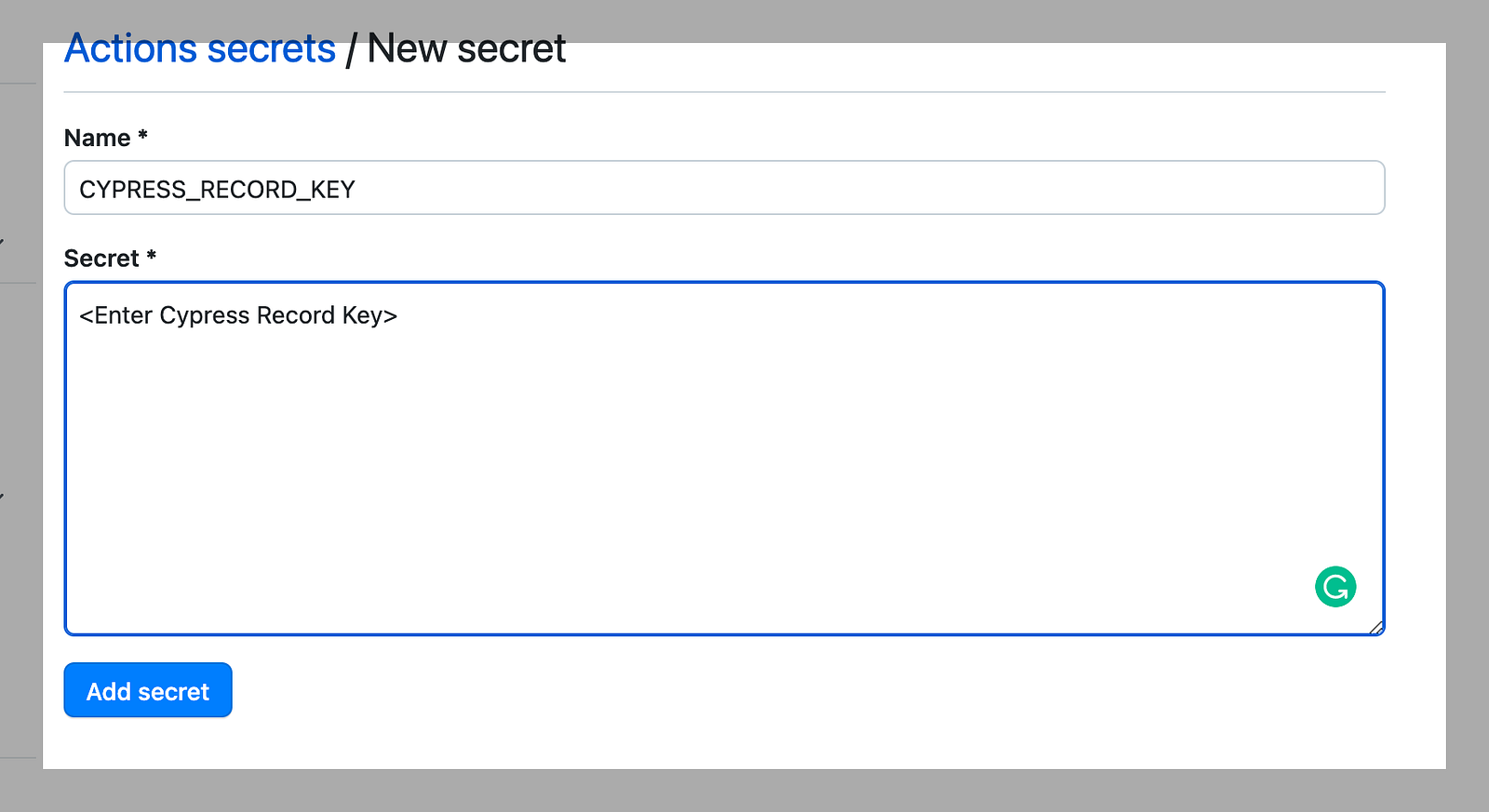Viewport: 1489px width, 812px height.
Task: Click the gray backdrop below the dialog
Action: (x=744, y=791)
